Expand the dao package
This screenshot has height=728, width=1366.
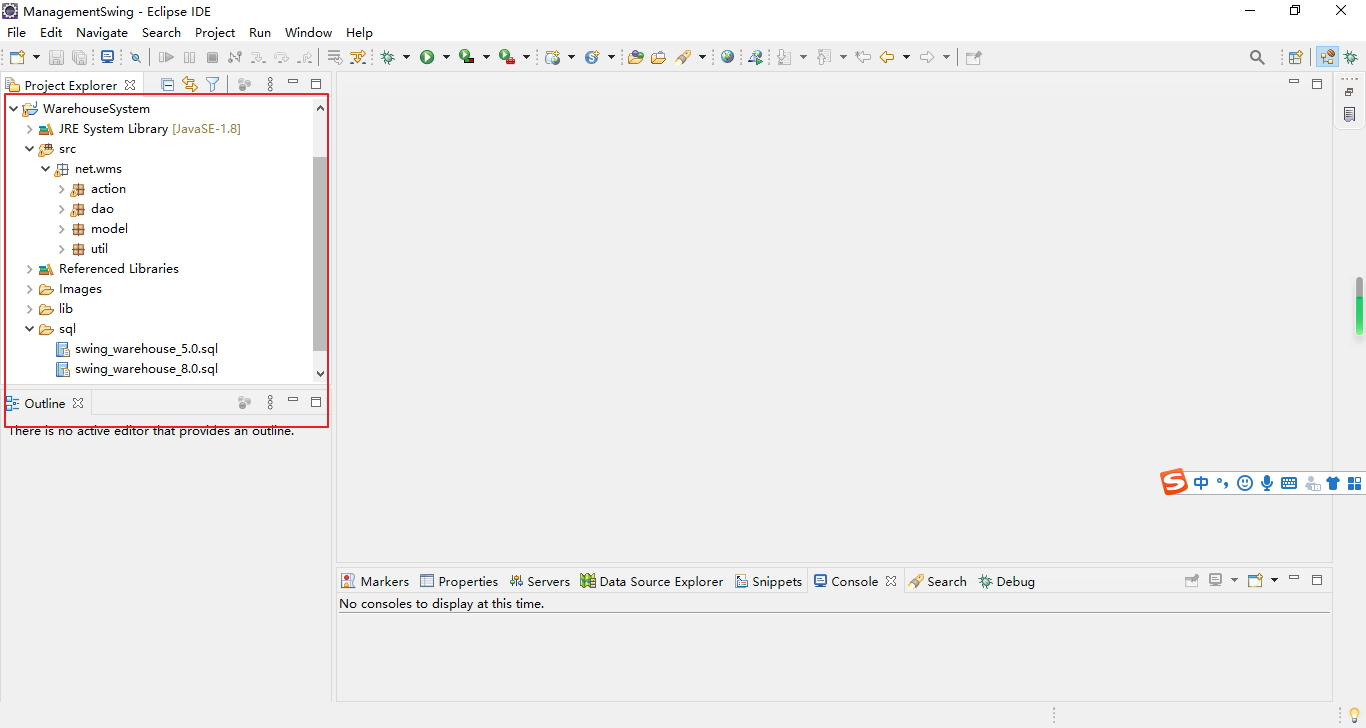coord(61,209)
